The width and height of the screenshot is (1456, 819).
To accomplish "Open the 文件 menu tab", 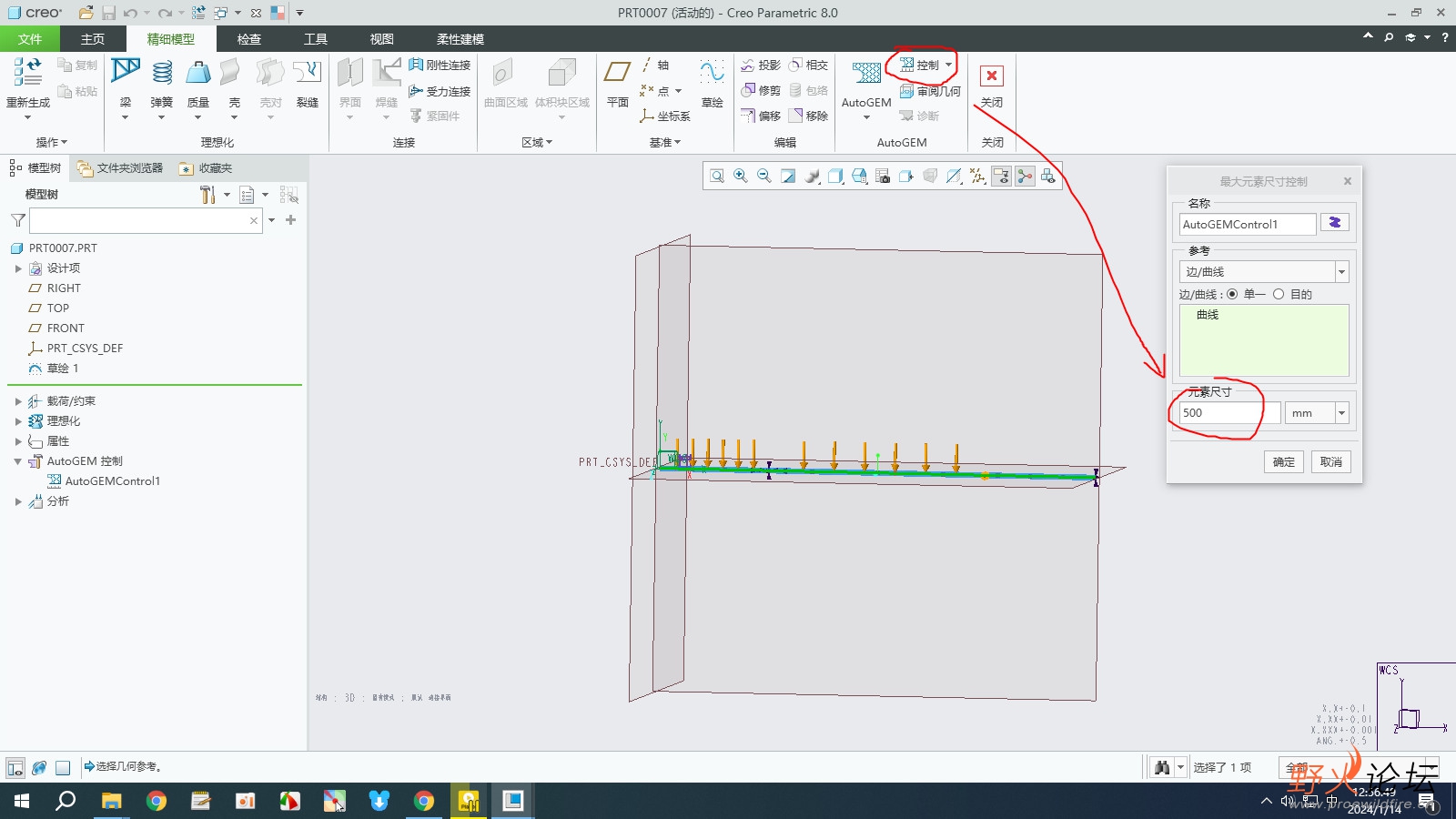I will (30, 38).
